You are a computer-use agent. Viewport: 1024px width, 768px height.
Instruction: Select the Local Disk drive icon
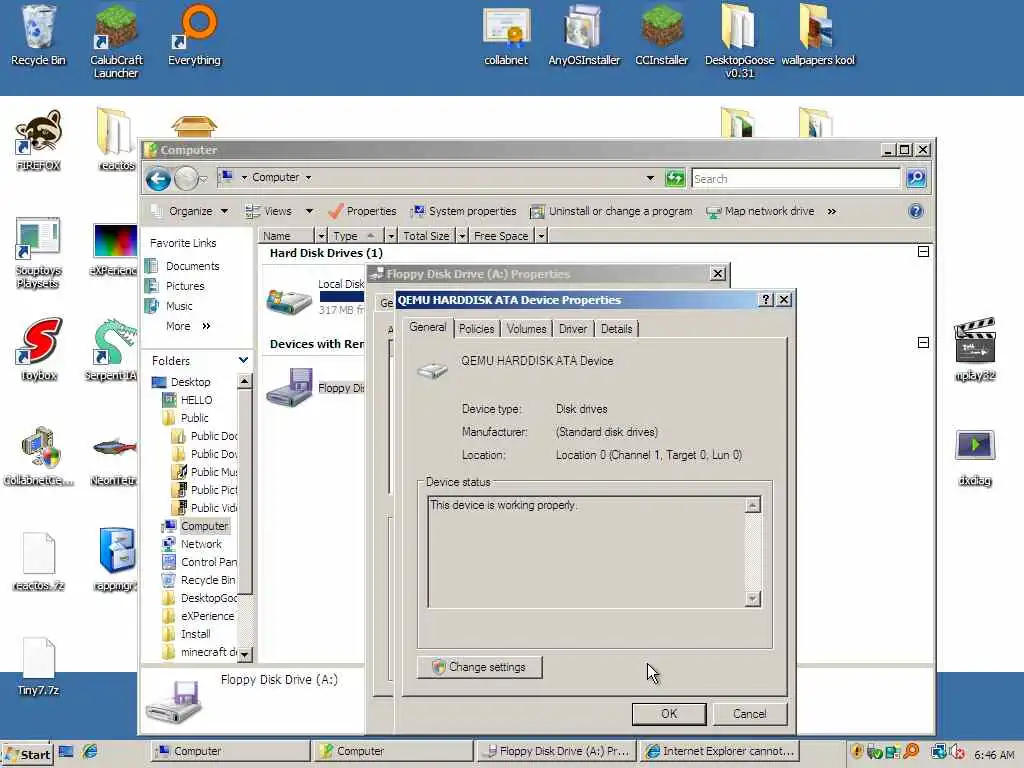[289, 302]
